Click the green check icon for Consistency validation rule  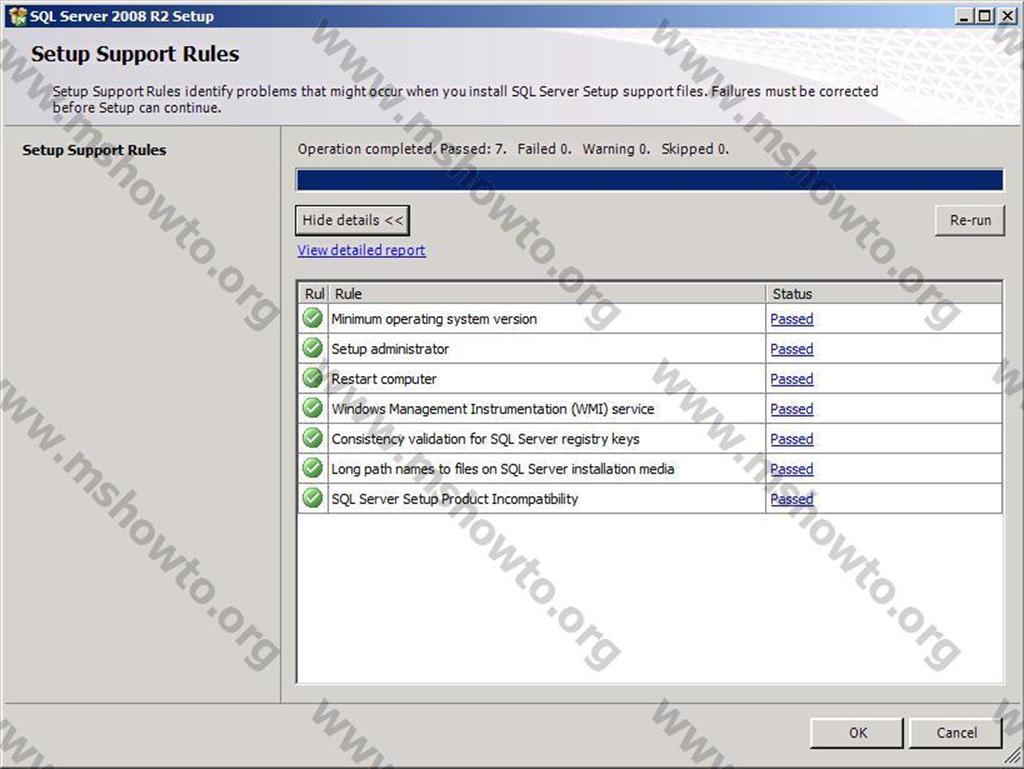click(x=313, y=439)
